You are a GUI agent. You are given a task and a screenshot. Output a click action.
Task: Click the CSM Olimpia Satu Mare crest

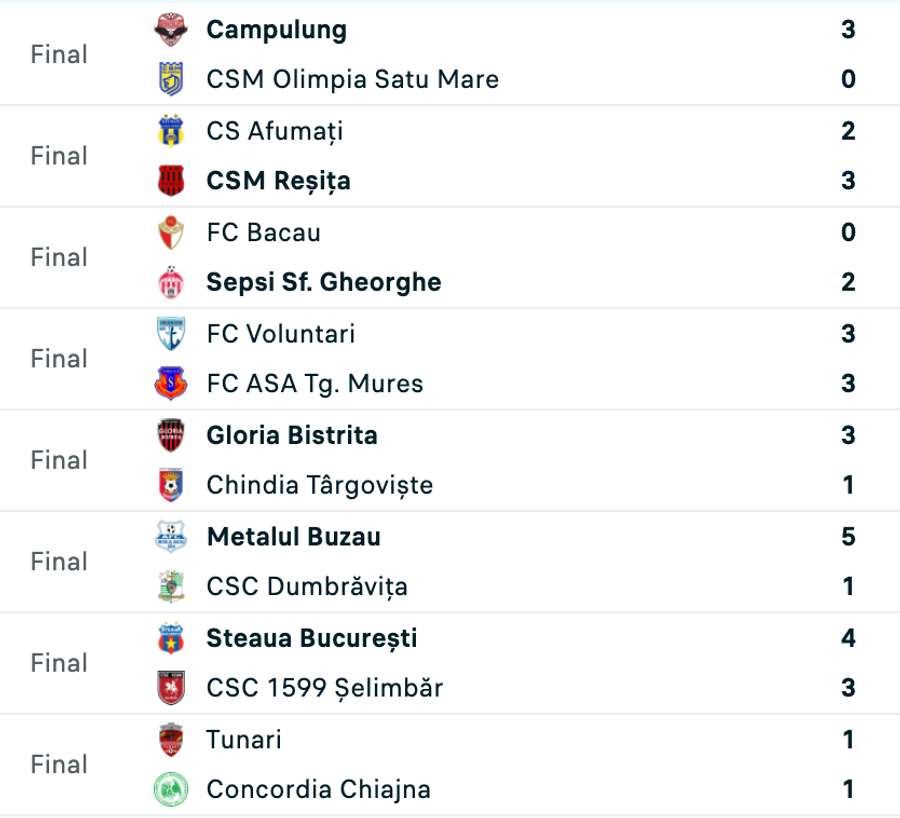point(171,79)
